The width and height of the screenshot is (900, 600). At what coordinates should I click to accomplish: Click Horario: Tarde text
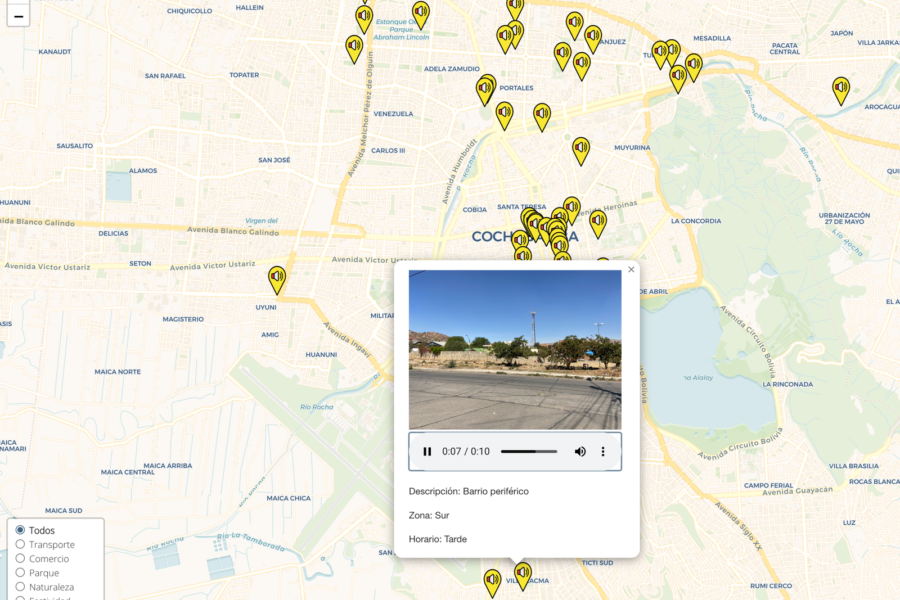[437, 539]
